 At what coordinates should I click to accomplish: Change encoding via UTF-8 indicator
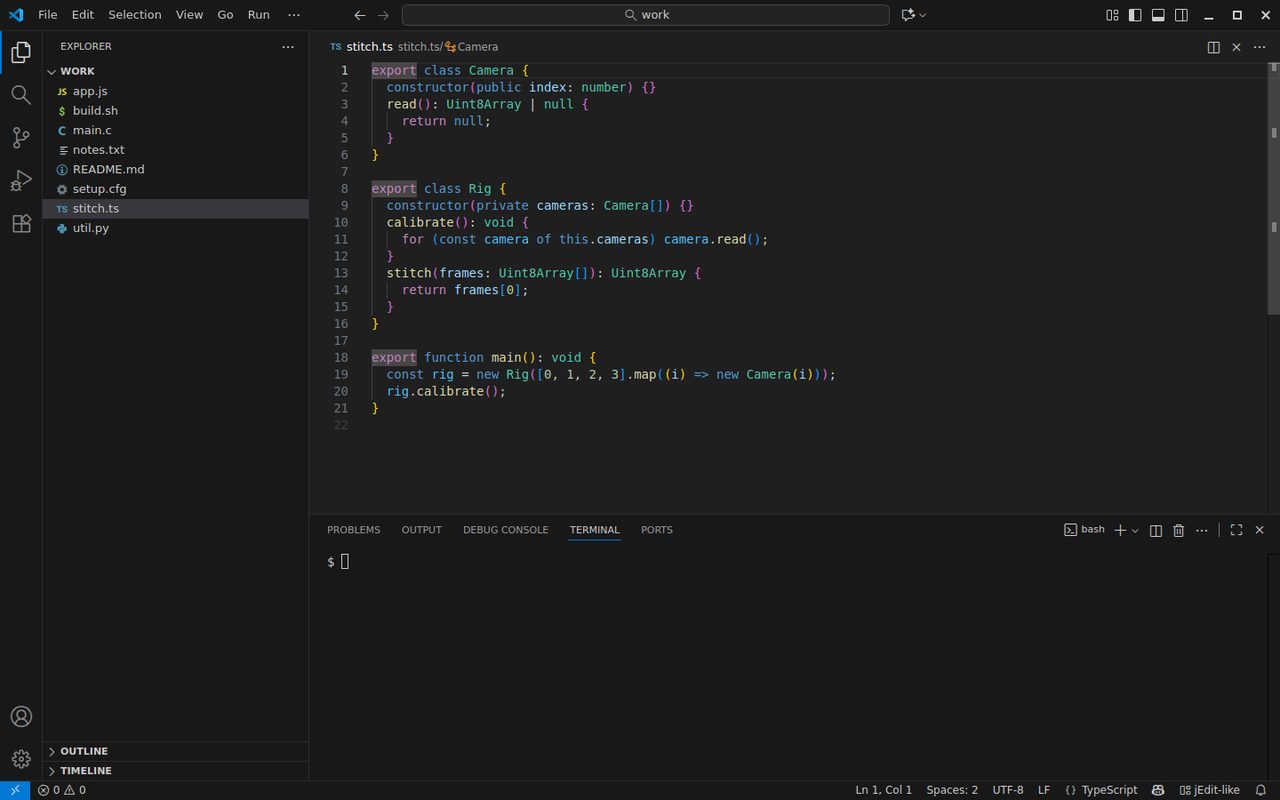point(1008,790)
